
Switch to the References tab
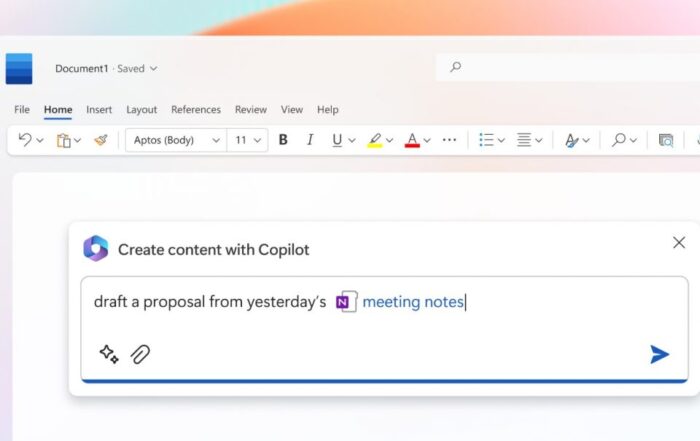196,110
